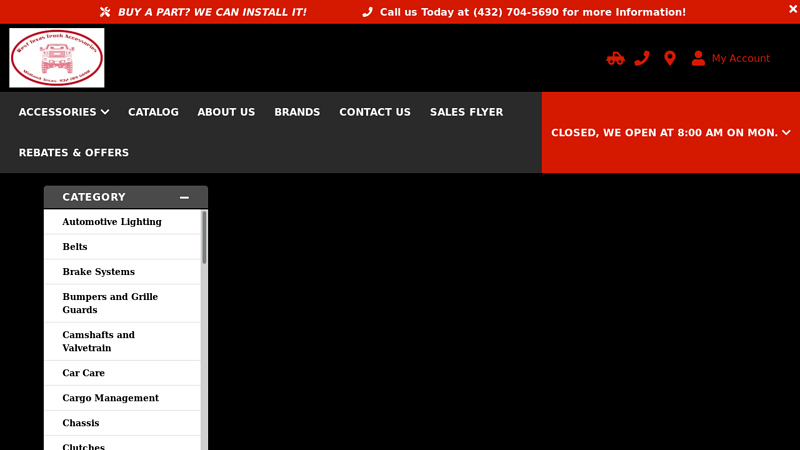Open the My Account link
This screenshot has height=450, width=800.
(x=741, y=58)
